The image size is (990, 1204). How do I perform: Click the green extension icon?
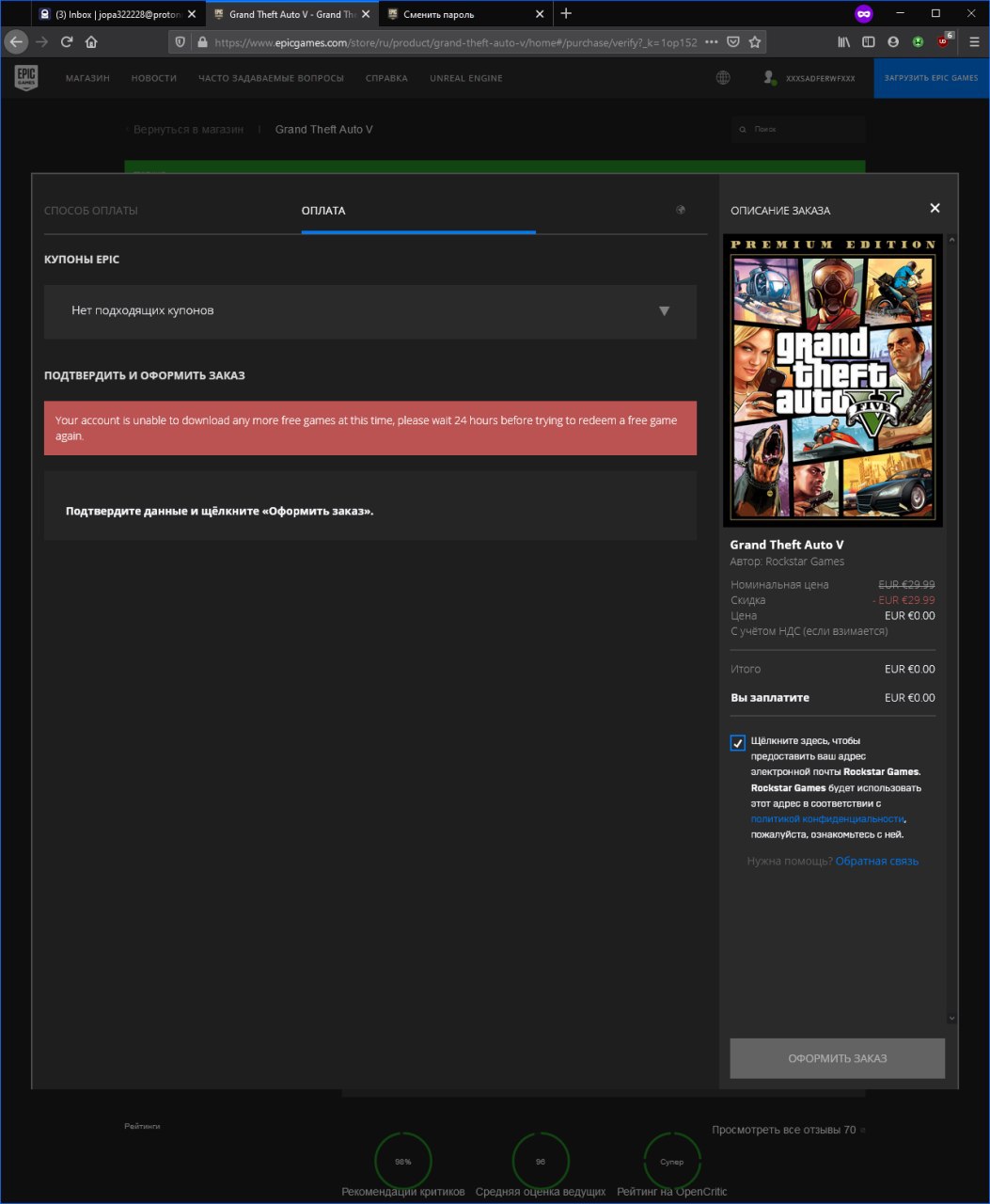918,41
